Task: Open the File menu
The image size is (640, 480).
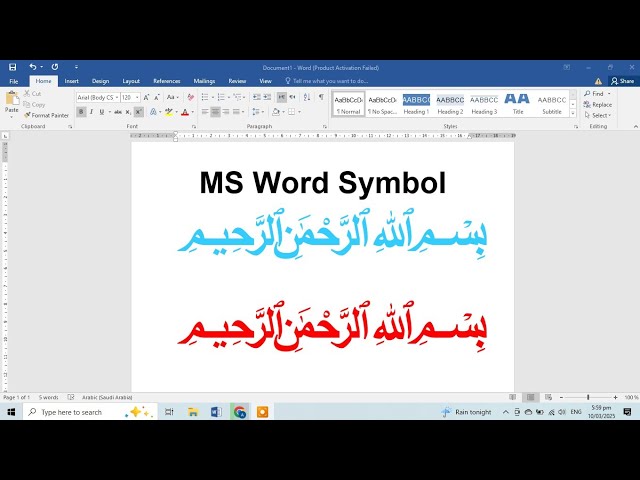Action: (13, 81)
